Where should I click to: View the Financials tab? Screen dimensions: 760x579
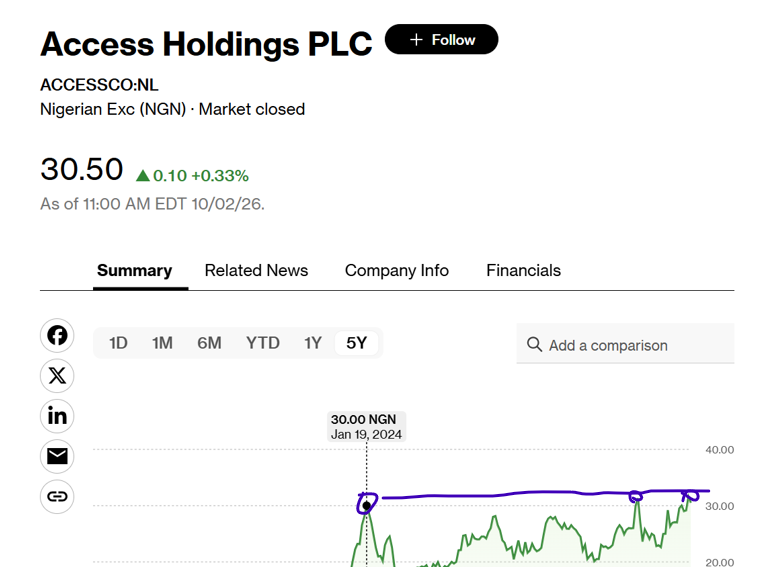point(523,270)
